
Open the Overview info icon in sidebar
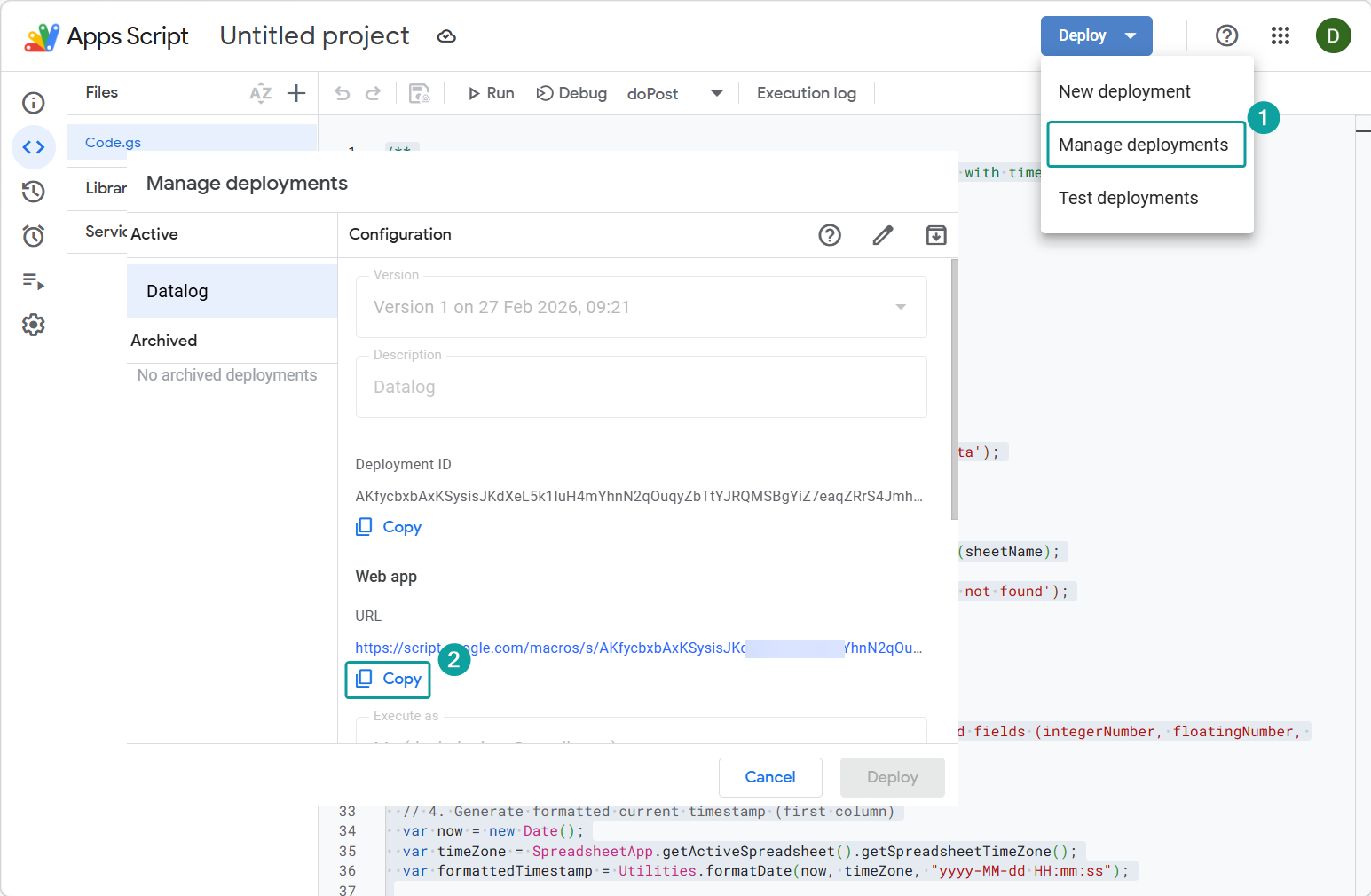pos(34,103)
